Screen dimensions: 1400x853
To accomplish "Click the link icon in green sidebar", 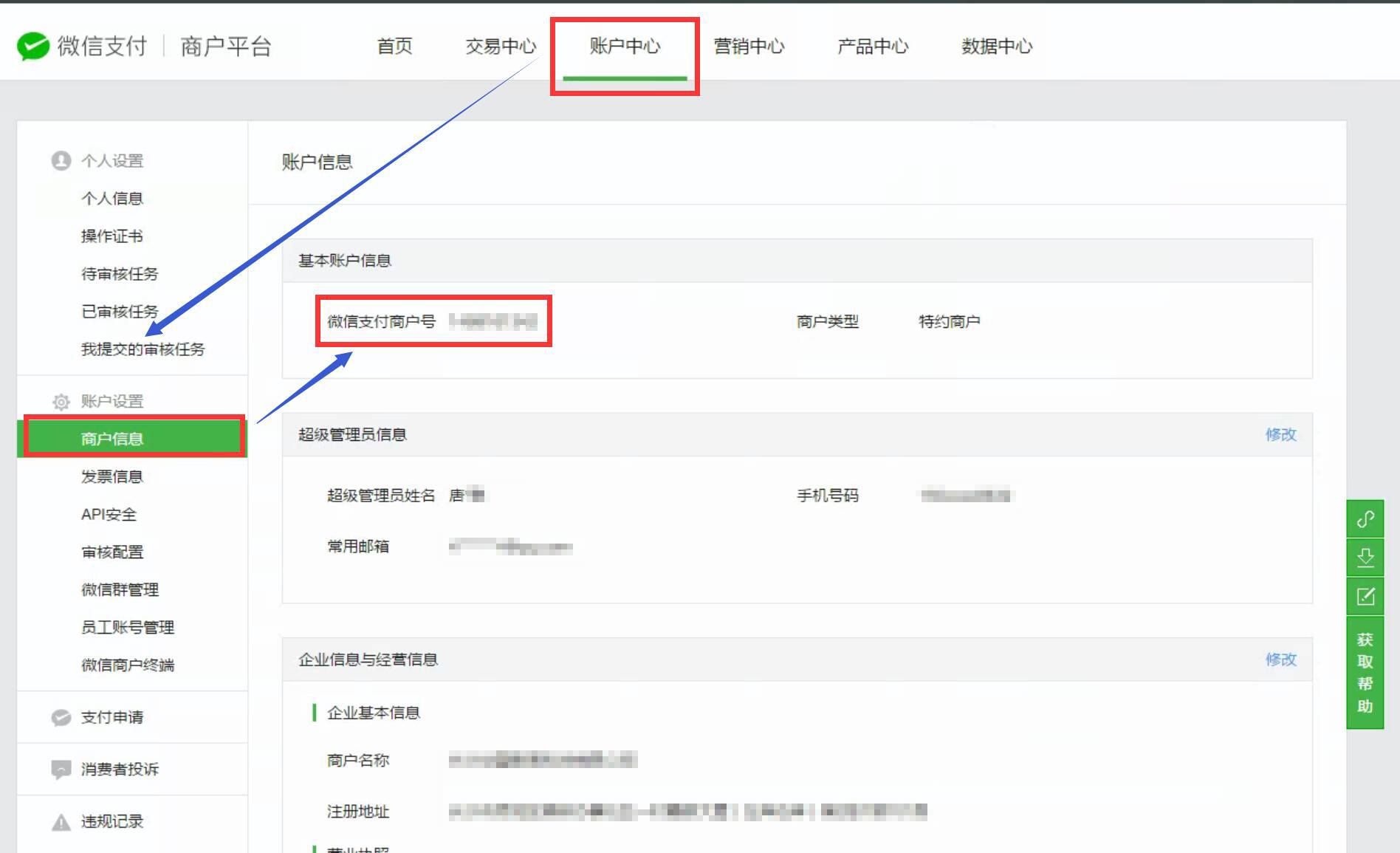I will (1365, 519).
